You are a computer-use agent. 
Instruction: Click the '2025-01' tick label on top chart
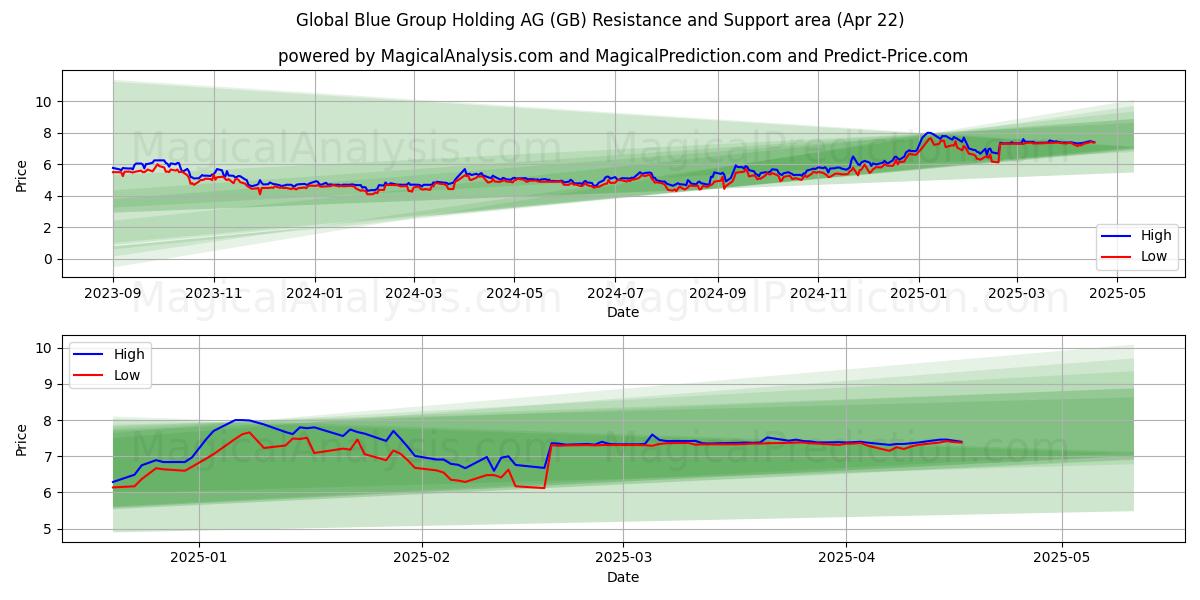click(x=919, y=294)
